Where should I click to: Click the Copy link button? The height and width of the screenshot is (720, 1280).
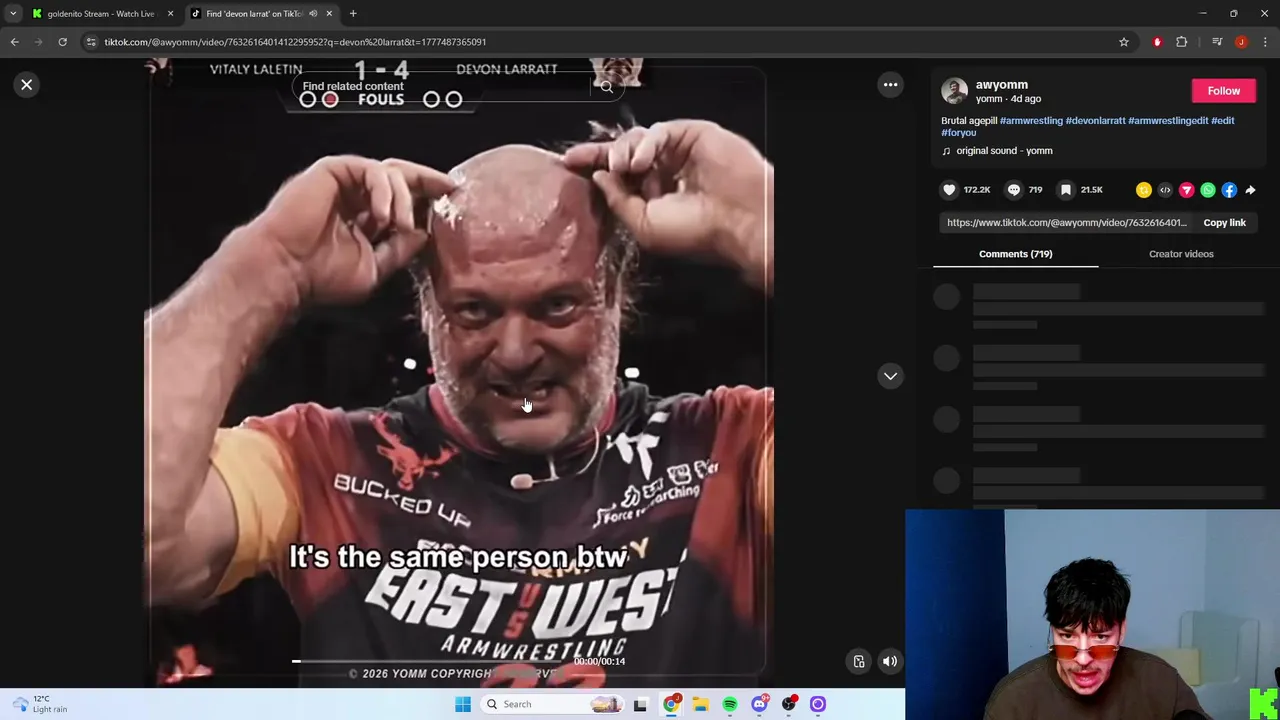click(1224, 223)
